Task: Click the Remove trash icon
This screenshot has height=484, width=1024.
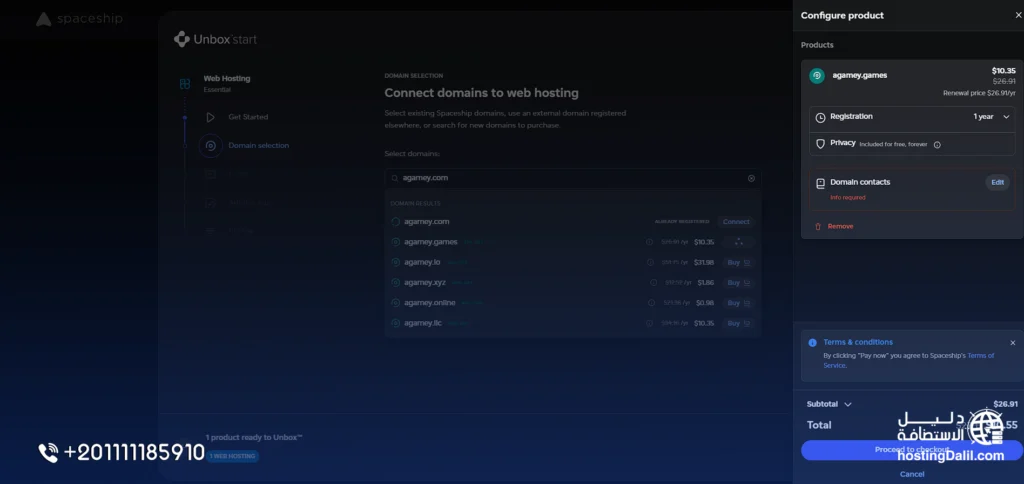Action: [818, 227]
